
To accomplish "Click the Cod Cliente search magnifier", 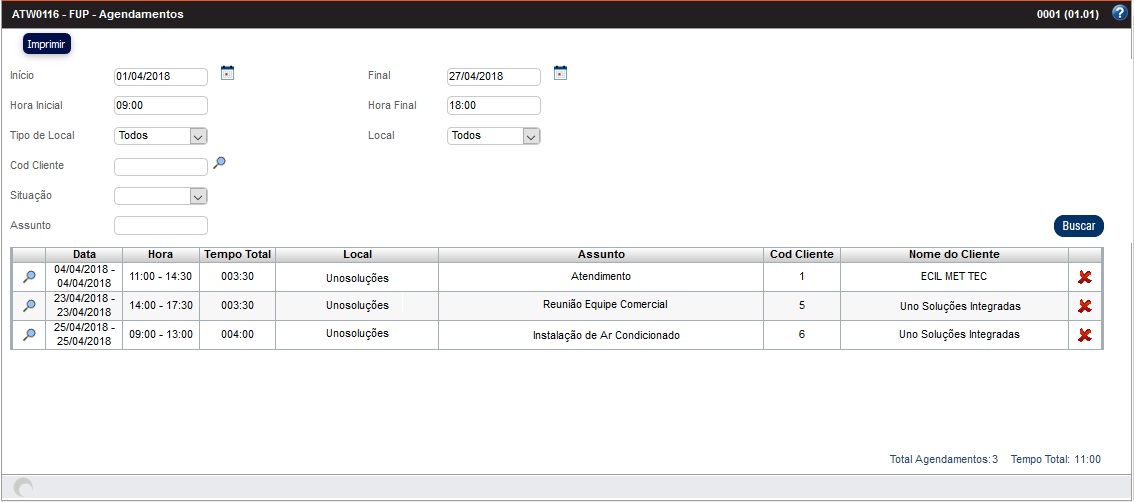I will coord(220,163).
